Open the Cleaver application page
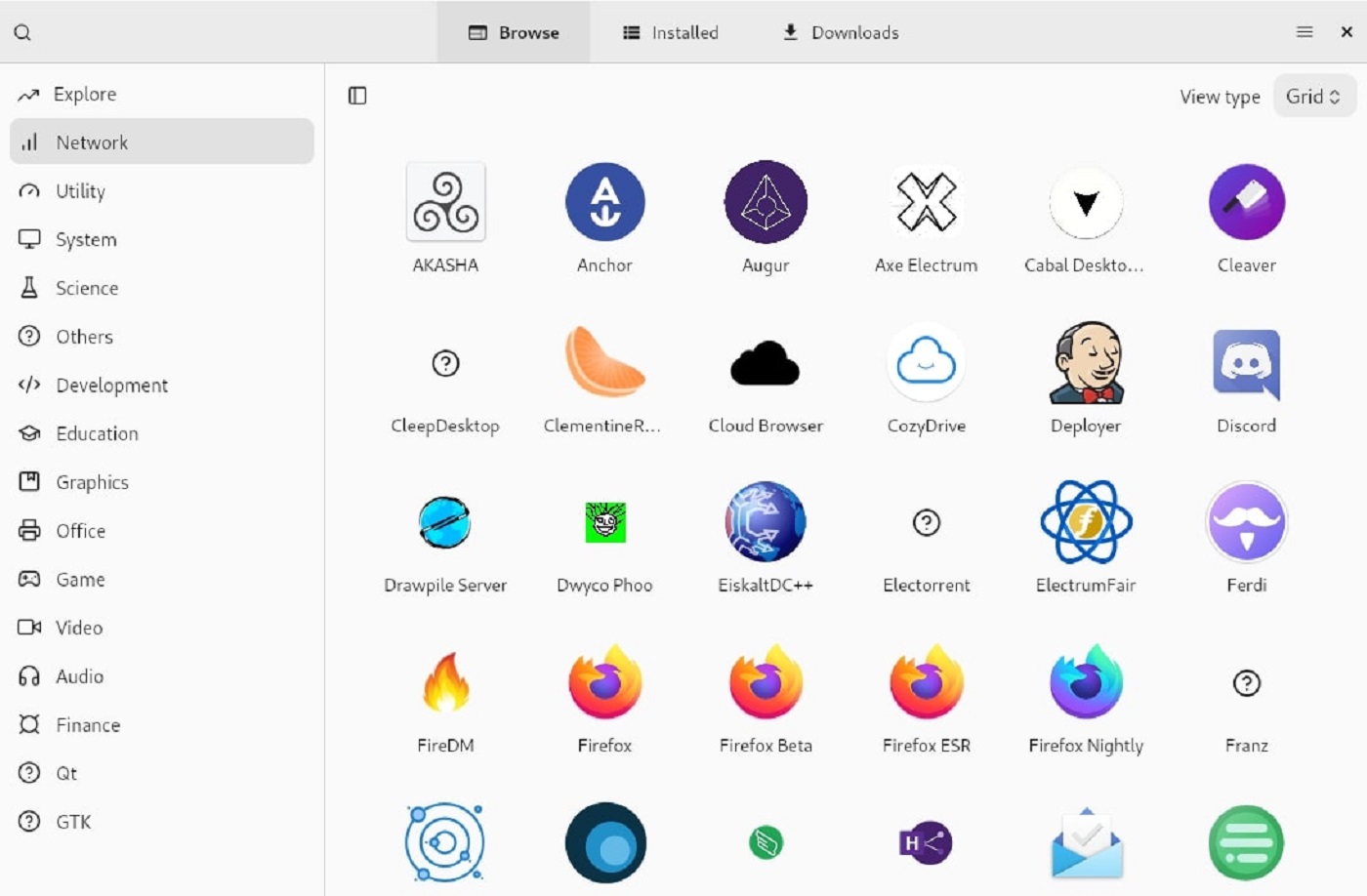Image resolution: width=1367 pixels, height=896 pixels. tap(1246, 215)
